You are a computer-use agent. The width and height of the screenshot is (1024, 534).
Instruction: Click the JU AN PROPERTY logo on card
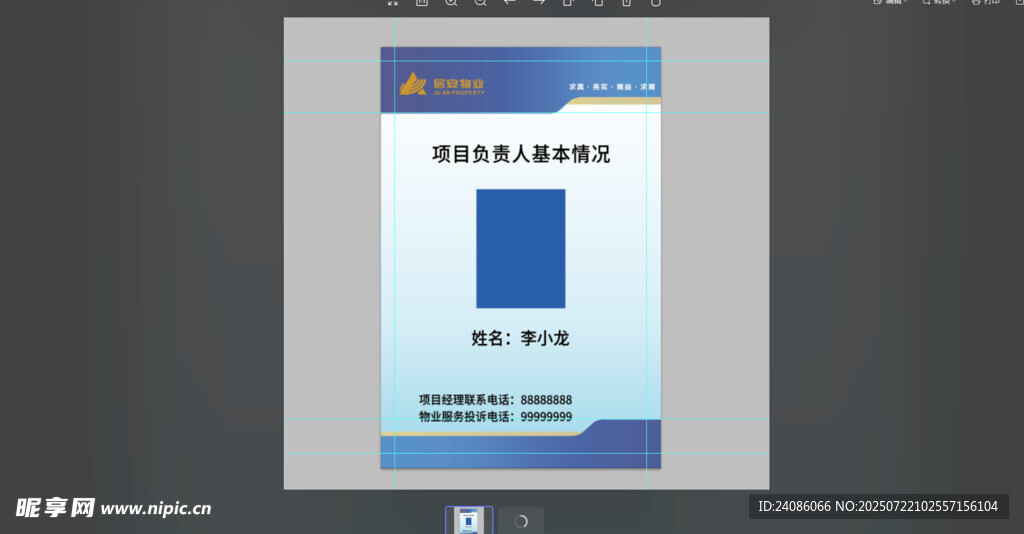coord(442,86)
